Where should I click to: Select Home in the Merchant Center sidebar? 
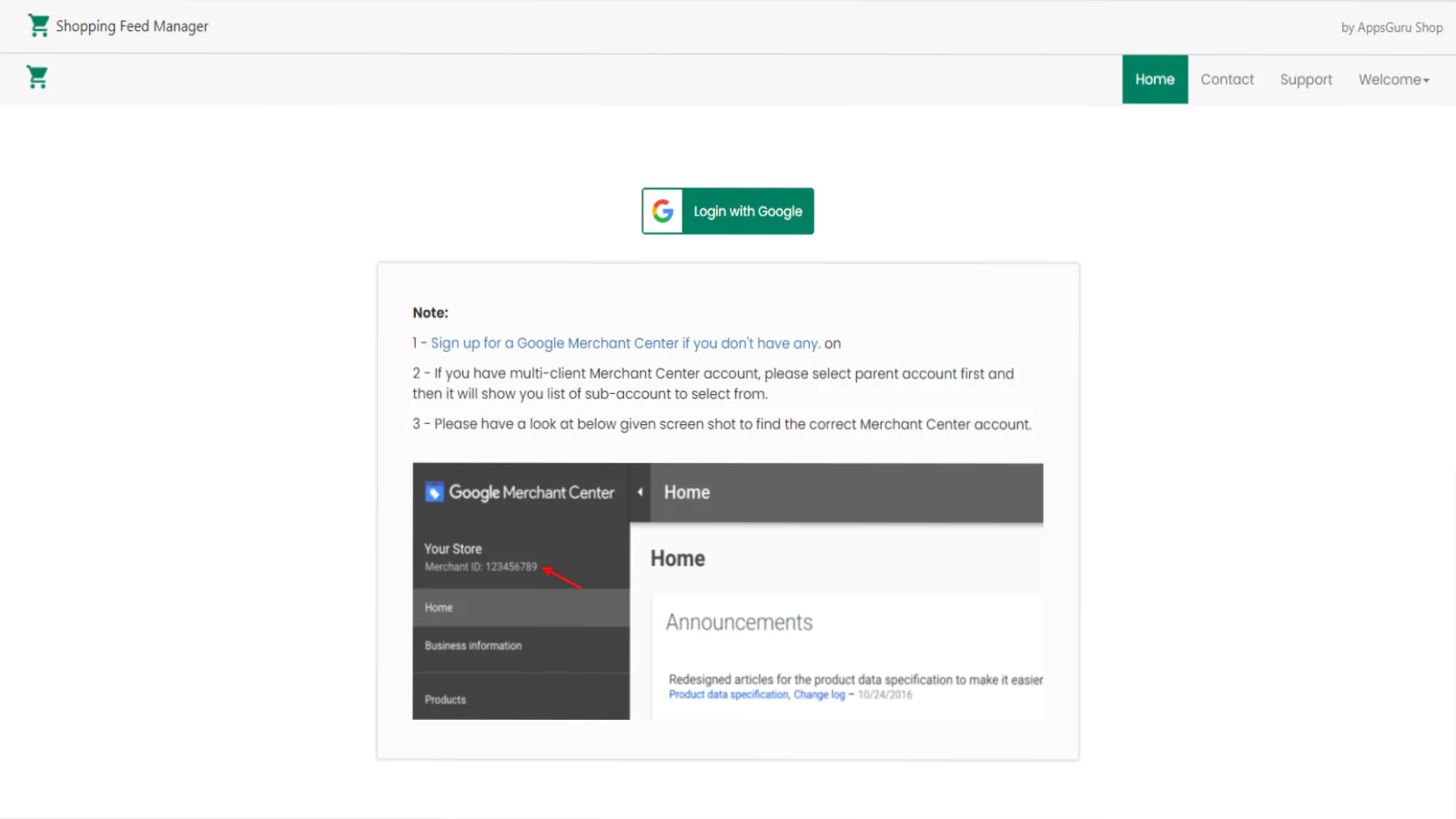click(x=439, y=608)
